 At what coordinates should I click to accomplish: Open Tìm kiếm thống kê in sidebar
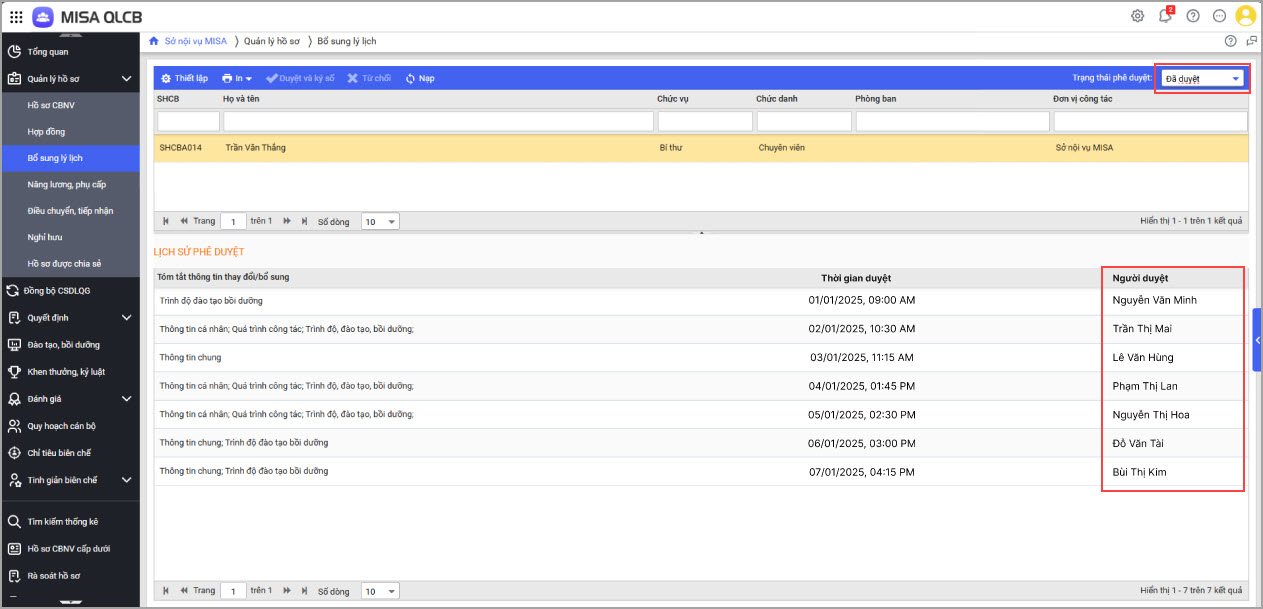point(62,522)
